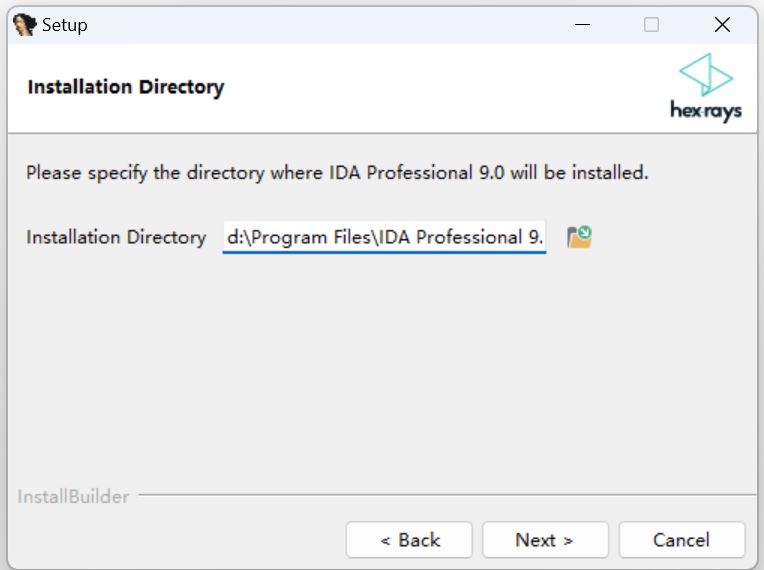Click the 'Please specify the directory' instruction text

pos(337,173)
